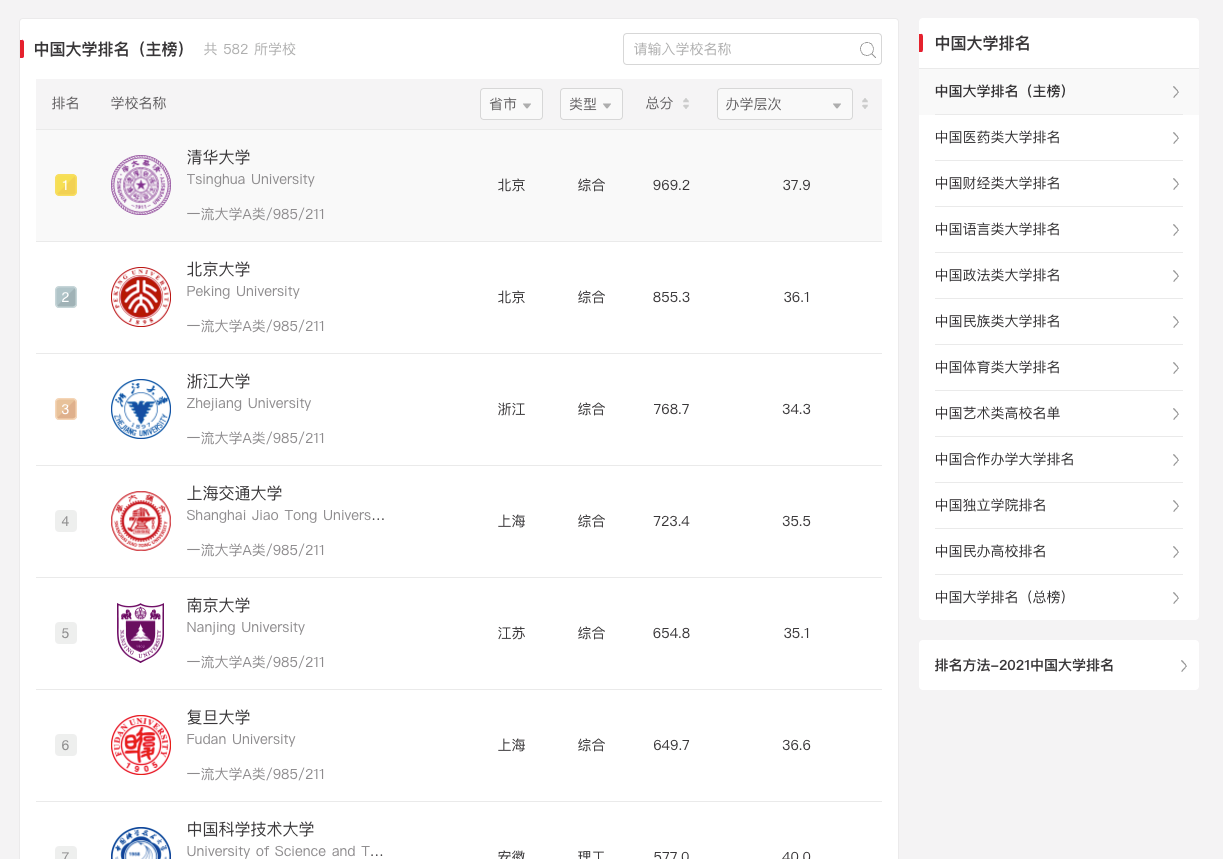The image size is (1223, 859).
Task: Click Tsinghua total score 969.2
Action: [671, 185]
